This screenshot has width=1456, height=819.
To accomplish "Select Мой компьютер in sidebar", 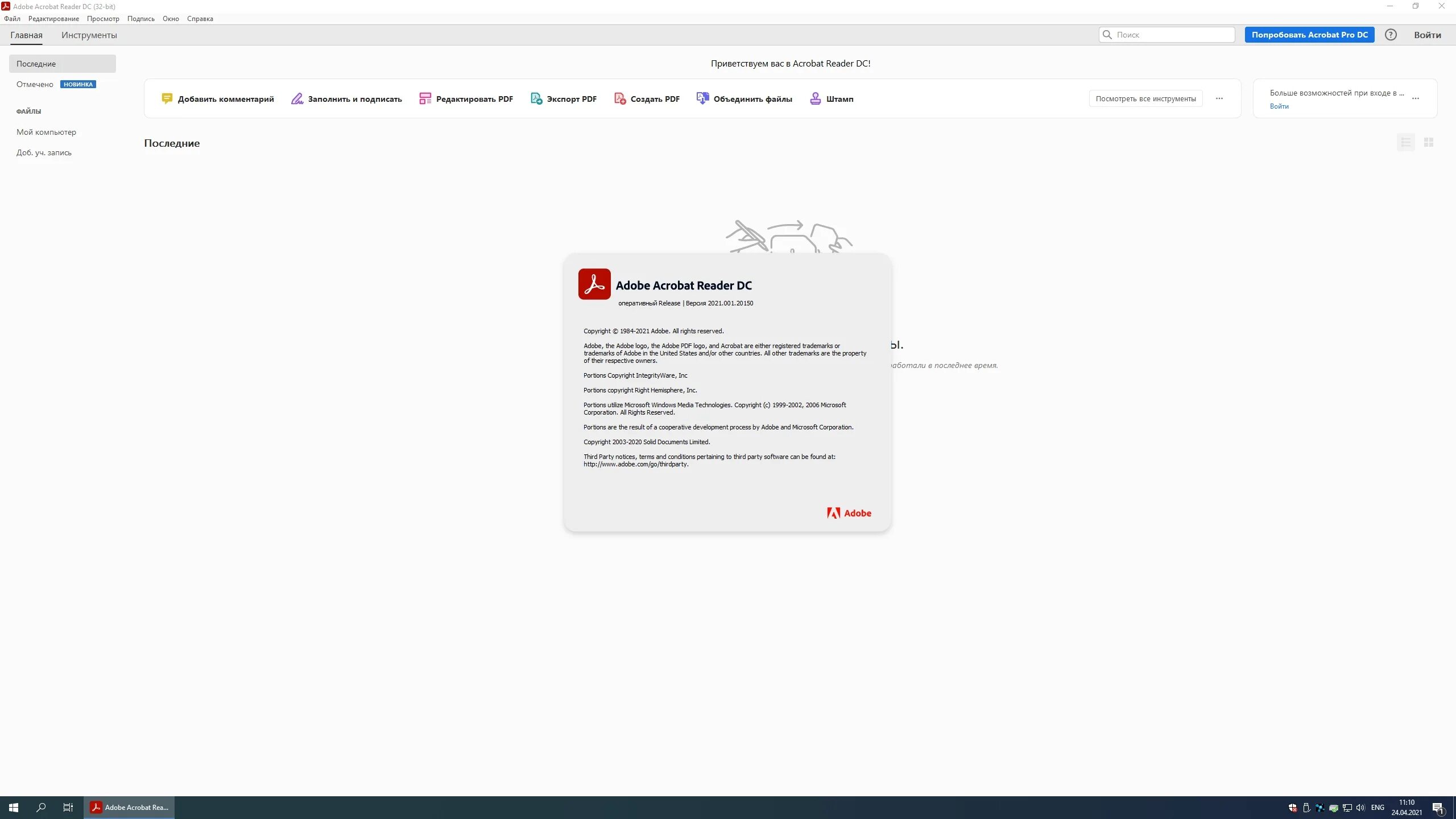I will pyautogui.click(x=46, y=132).
